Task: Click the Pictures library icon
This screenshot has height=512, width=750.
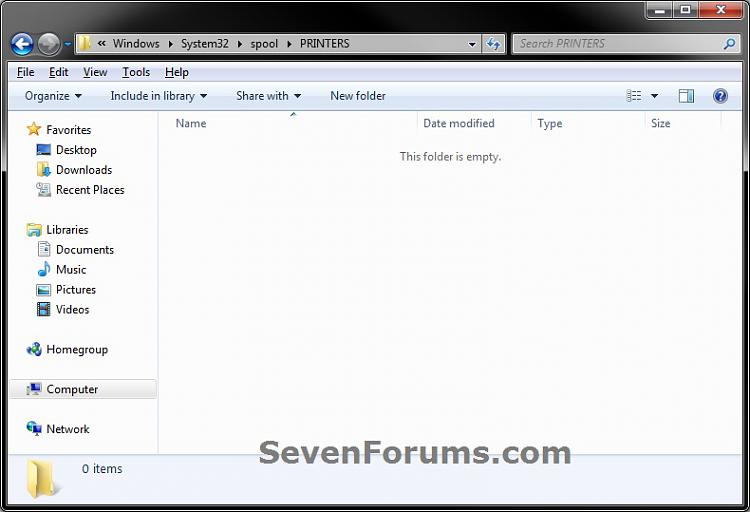Action: click(x=44, y=290)
